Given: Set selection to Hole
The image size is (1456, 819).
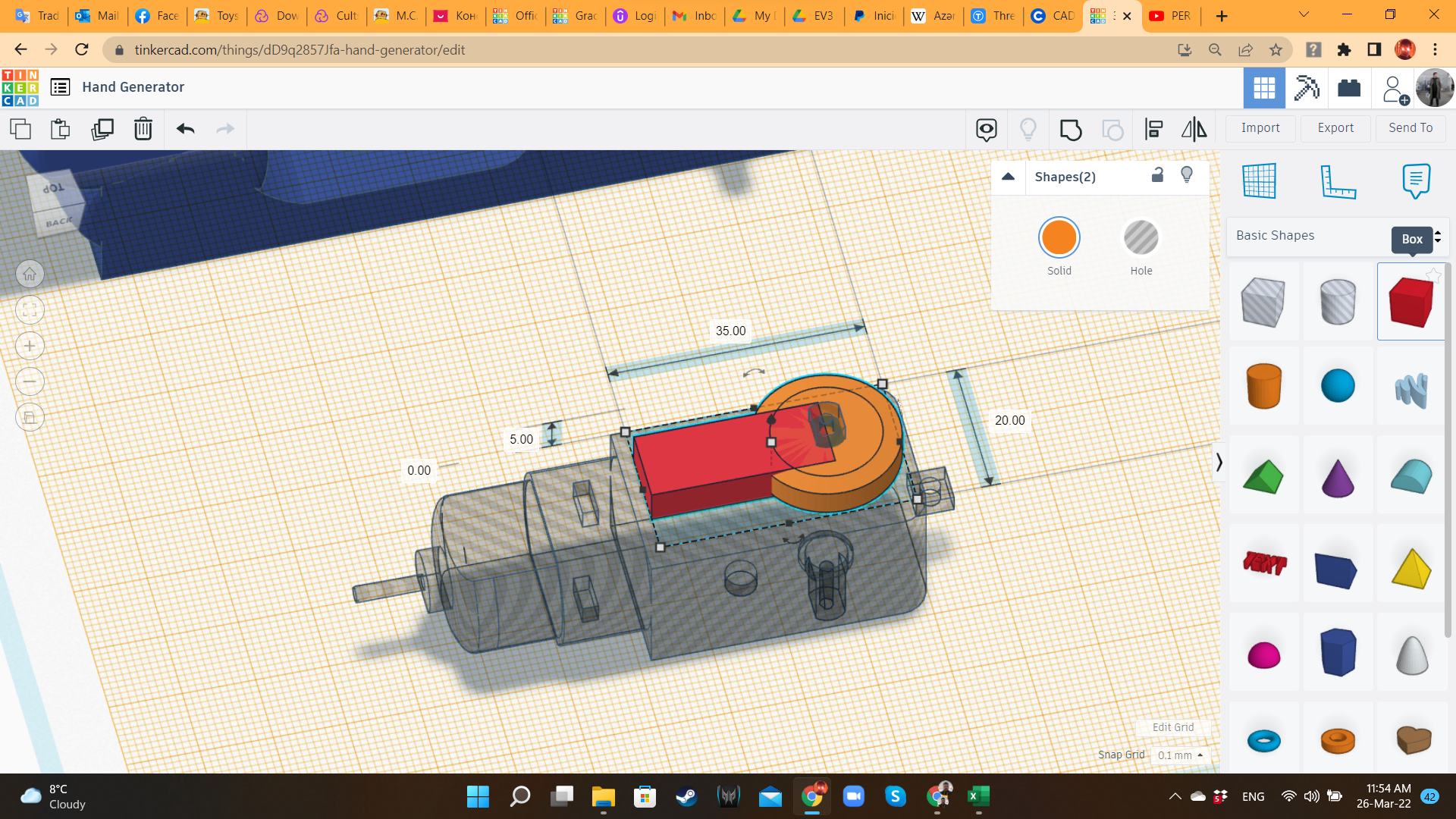Looking at the screenshot, I should pos(1141,238).
